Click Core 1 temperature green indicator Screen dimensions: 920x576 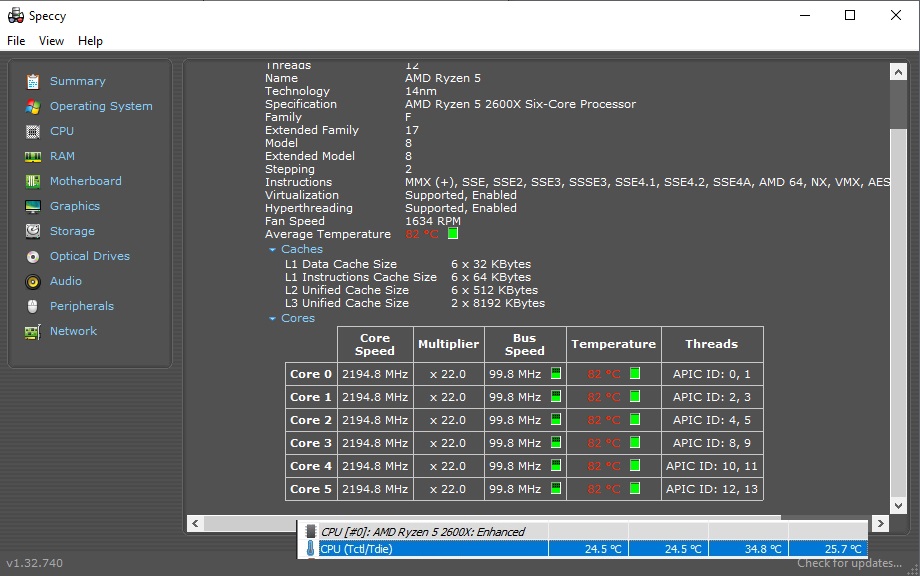point(635,396)
